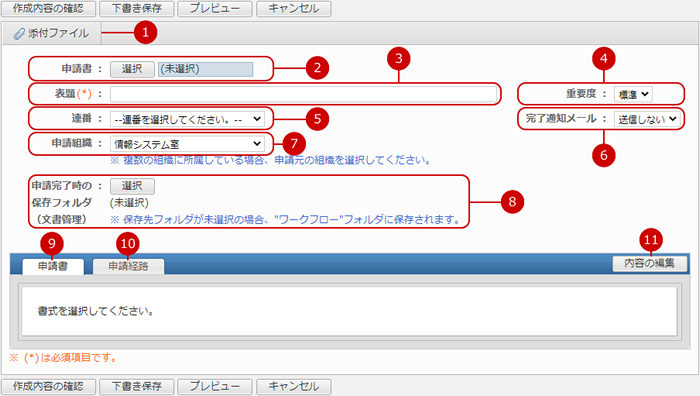Click the 書式を選択してください text
Viewport: 700px width, 396px height.
96,311
